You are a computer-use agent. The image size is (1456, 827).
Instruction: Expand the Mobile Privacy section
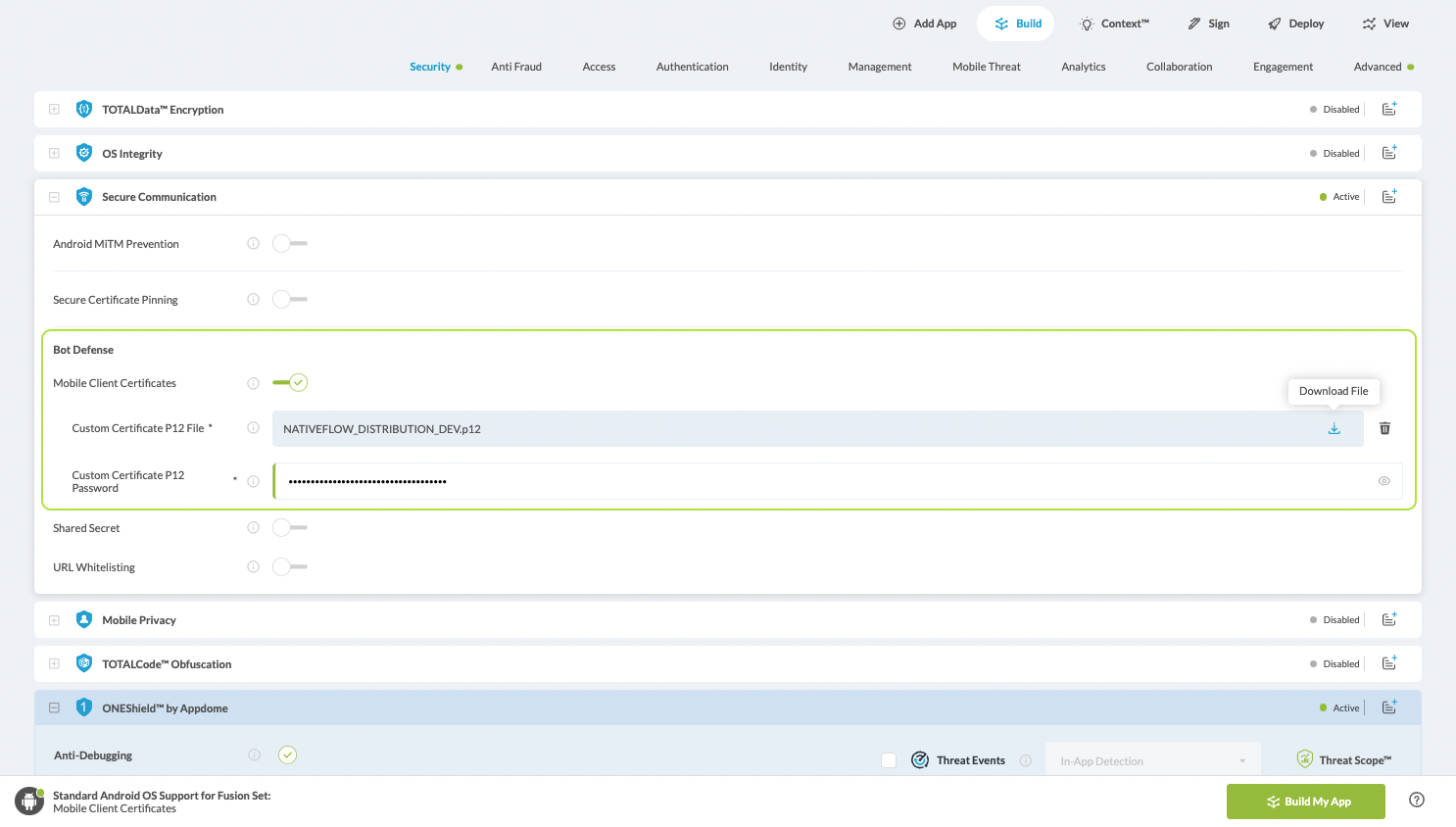coord(54,619)
